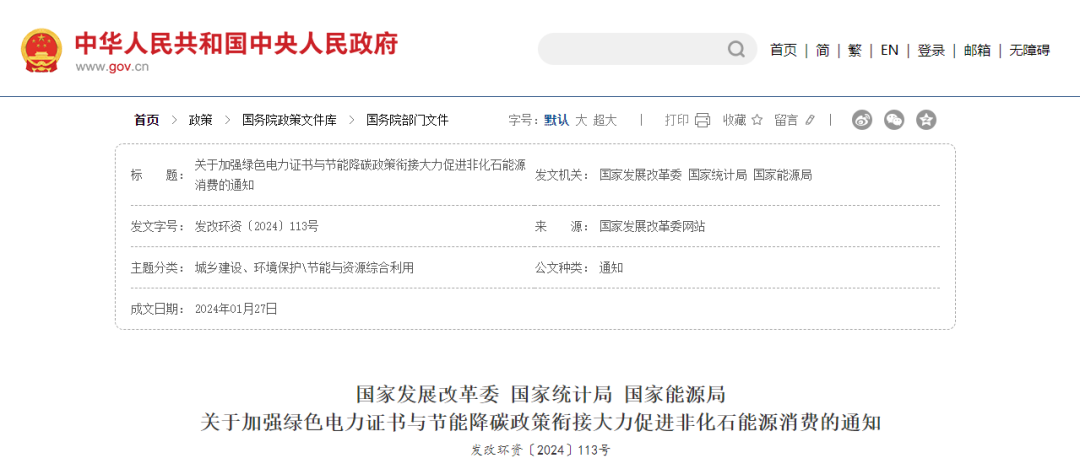Open the mailbox (邮箱) link
1080x469 pixels.
coord(977,50)
